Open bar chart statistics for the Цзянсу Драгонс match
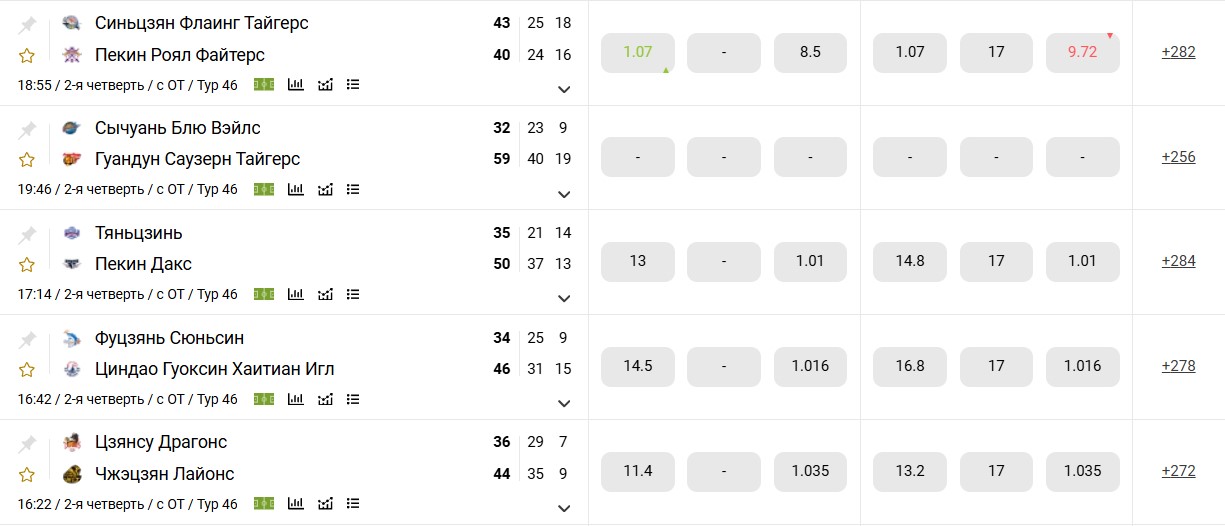Image resolution: width=1225 pixels, height=526 pixels. 295,503
